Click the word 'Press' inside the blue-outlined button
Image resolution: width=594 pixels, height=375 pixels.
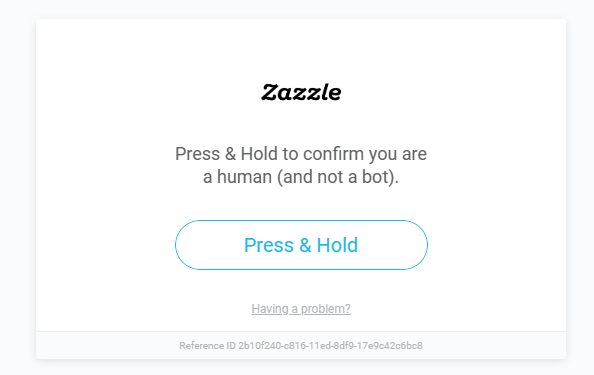[x=269, y=245]
